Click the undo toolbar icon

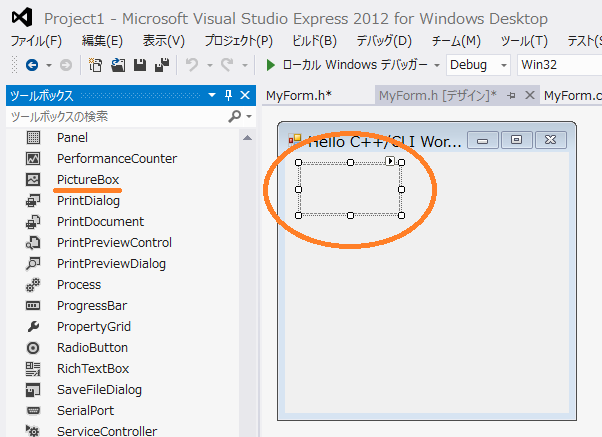[192, 65]
